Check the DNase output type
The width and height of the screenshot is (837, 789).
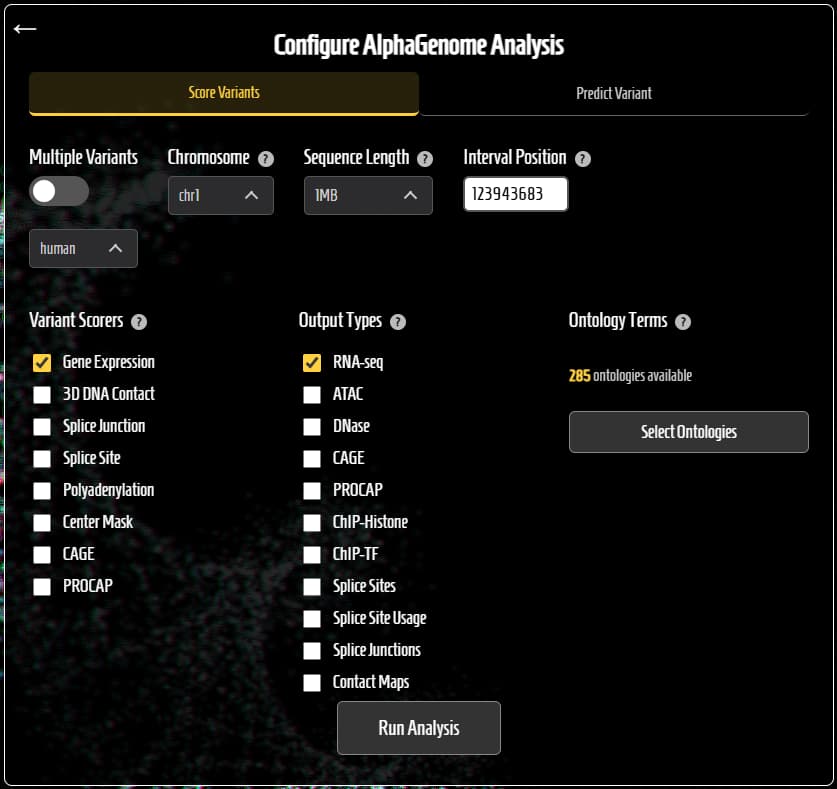pos(312,427)
